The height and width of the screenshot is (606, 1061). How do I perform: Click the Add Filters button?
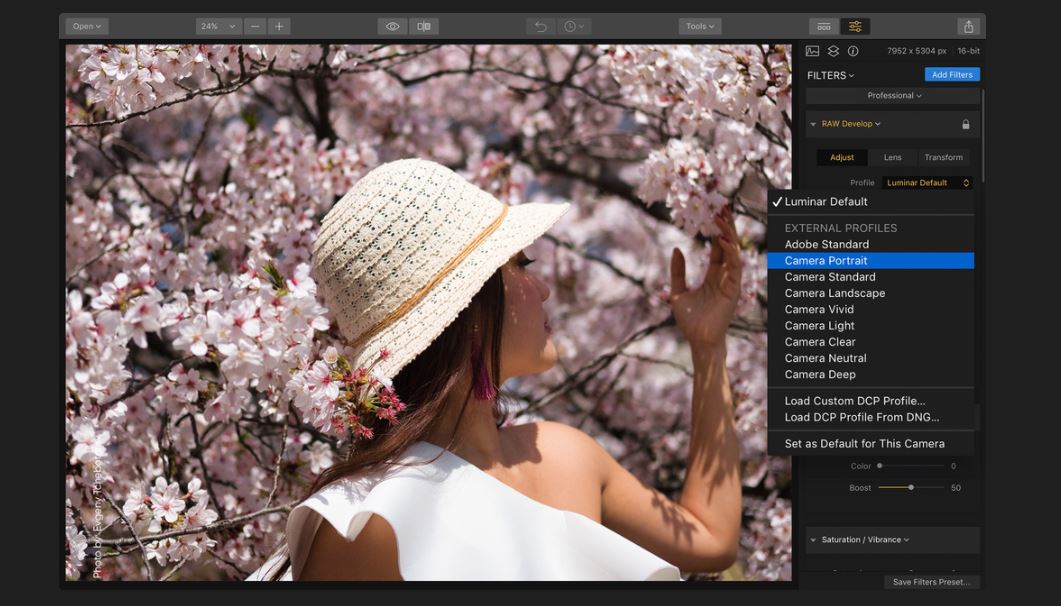click(952, 75)
